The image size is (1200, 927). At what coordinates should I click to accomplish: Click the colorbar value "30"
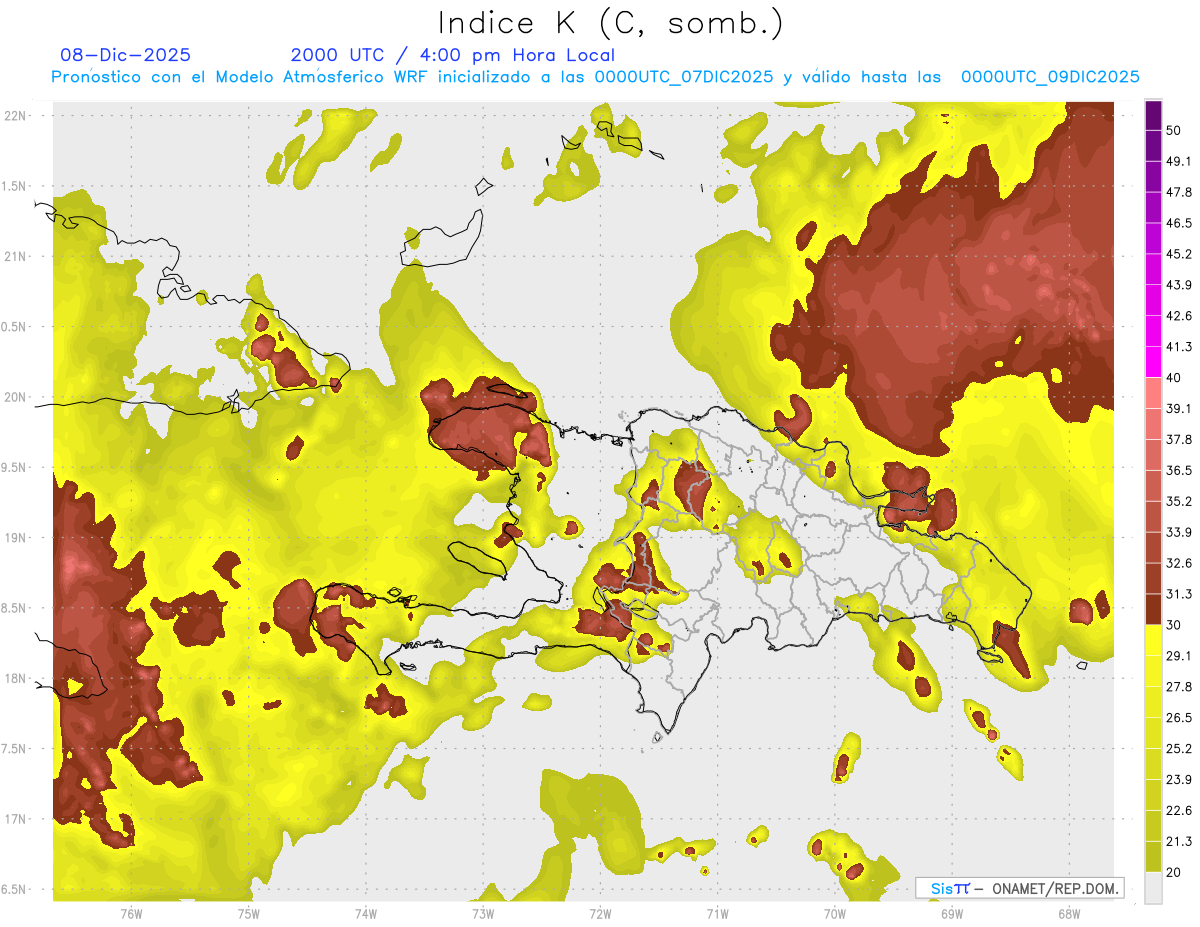point(1173,625)
